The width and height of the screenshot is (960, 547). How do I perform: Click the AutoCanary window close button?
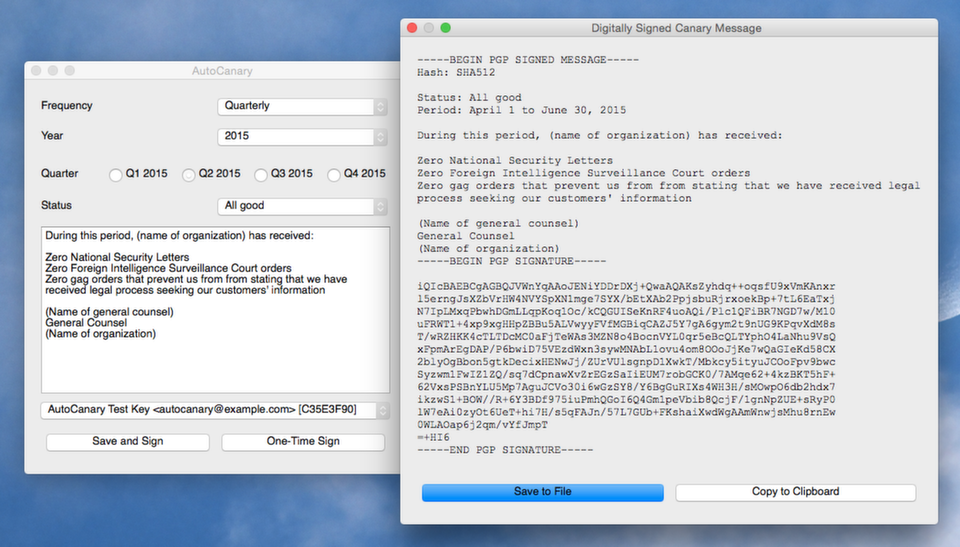(x=37, y=71)
